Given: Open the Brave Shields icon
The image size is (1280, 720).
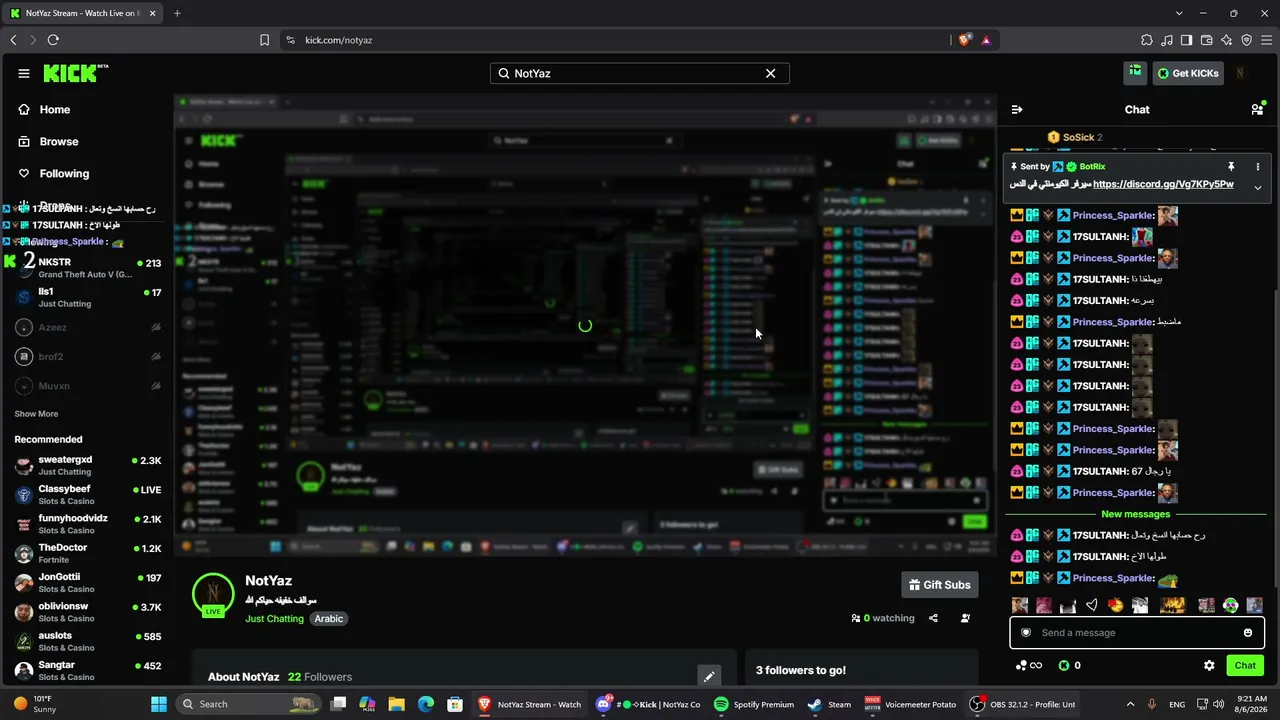Looking at the screenshot, I should [x=964, y=40].
